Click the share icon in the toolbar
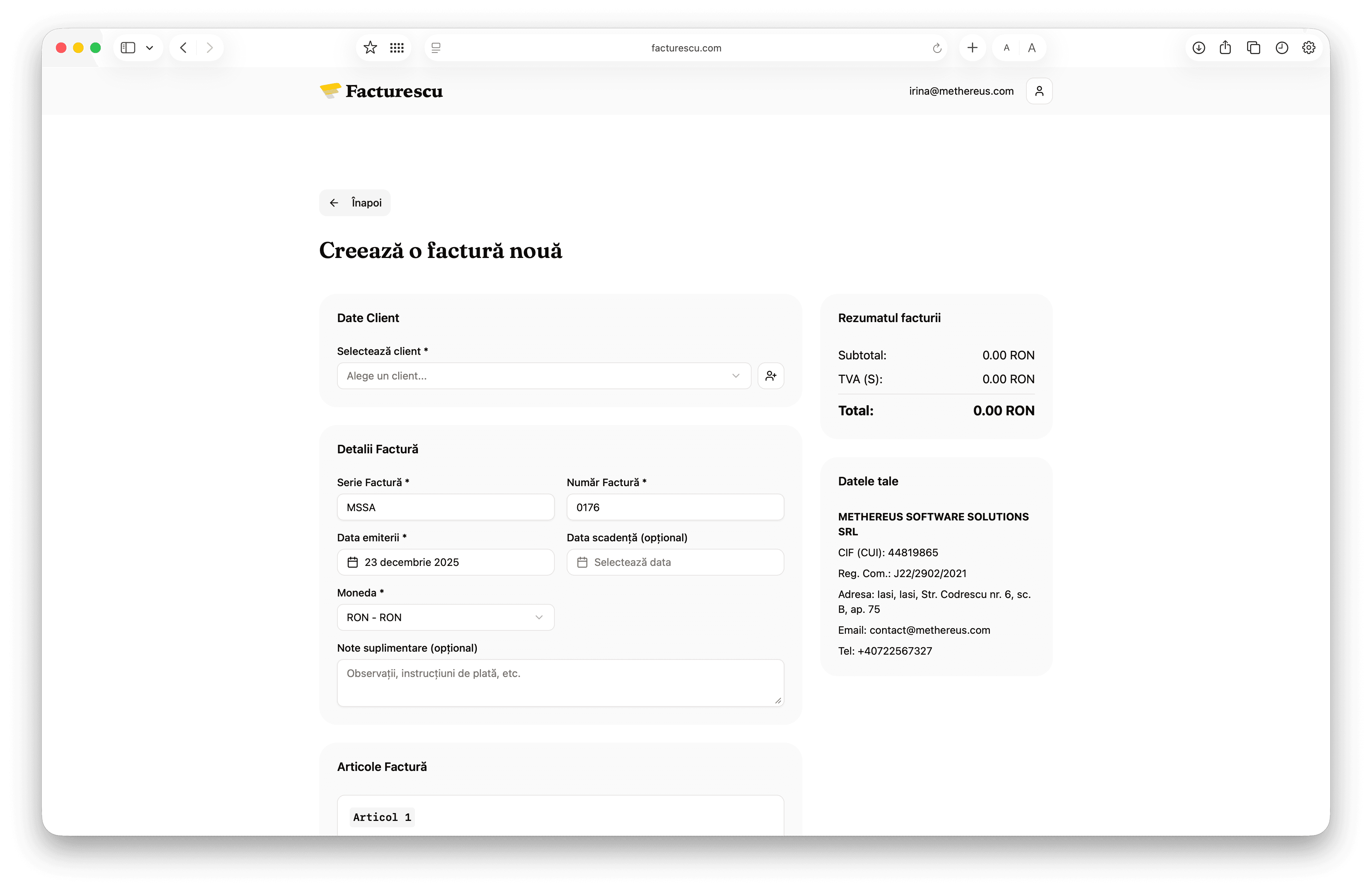Viewport: 1372px width, 891px height. pyautogui.click(x=1225, y=48)
